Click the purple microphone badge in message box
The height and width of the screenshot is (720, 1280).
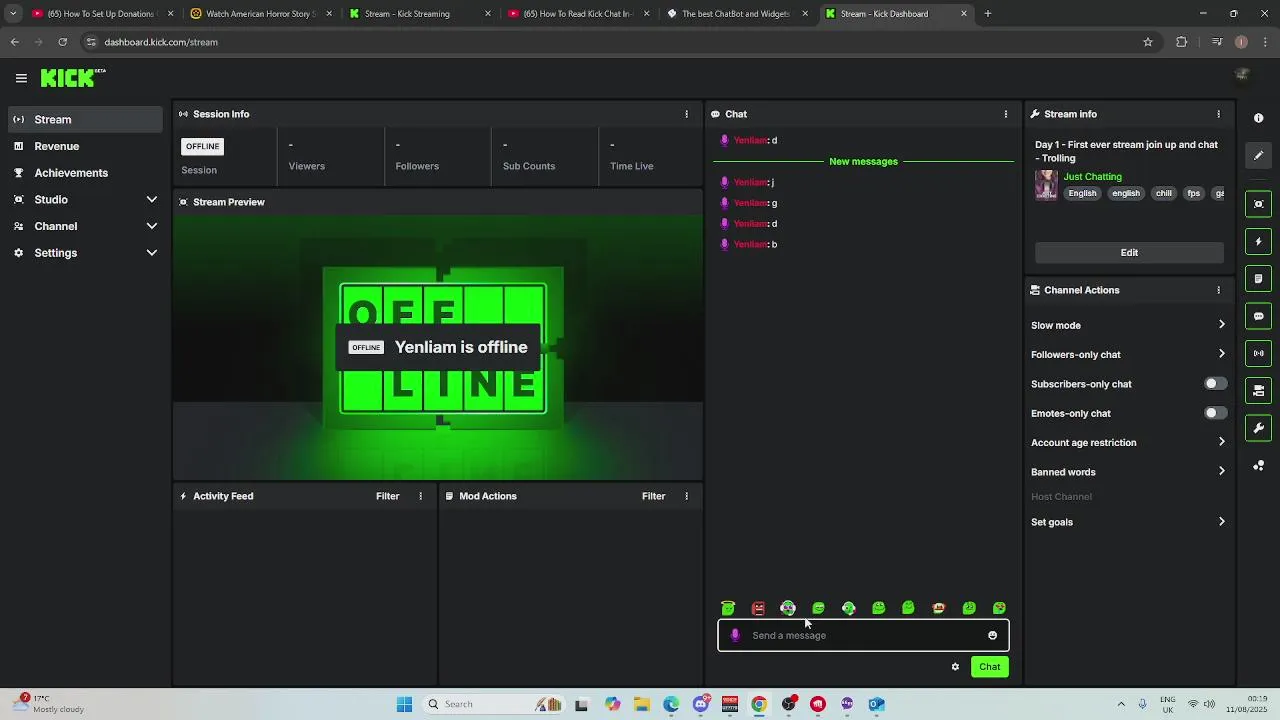tap(735, 635)
